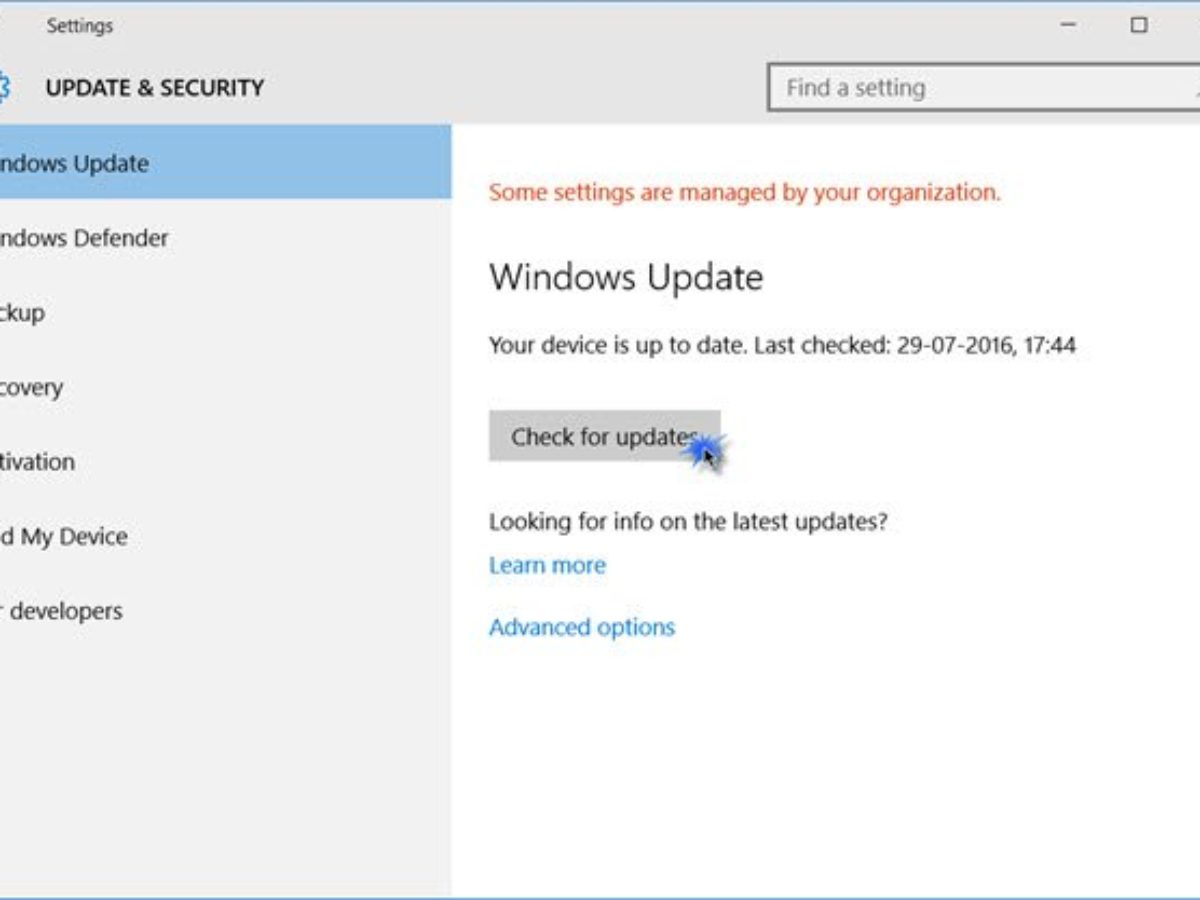Click the Settings window title text
Image resolution: width=1200 pixels, height=900 pixels.
(x=79, y=25)
